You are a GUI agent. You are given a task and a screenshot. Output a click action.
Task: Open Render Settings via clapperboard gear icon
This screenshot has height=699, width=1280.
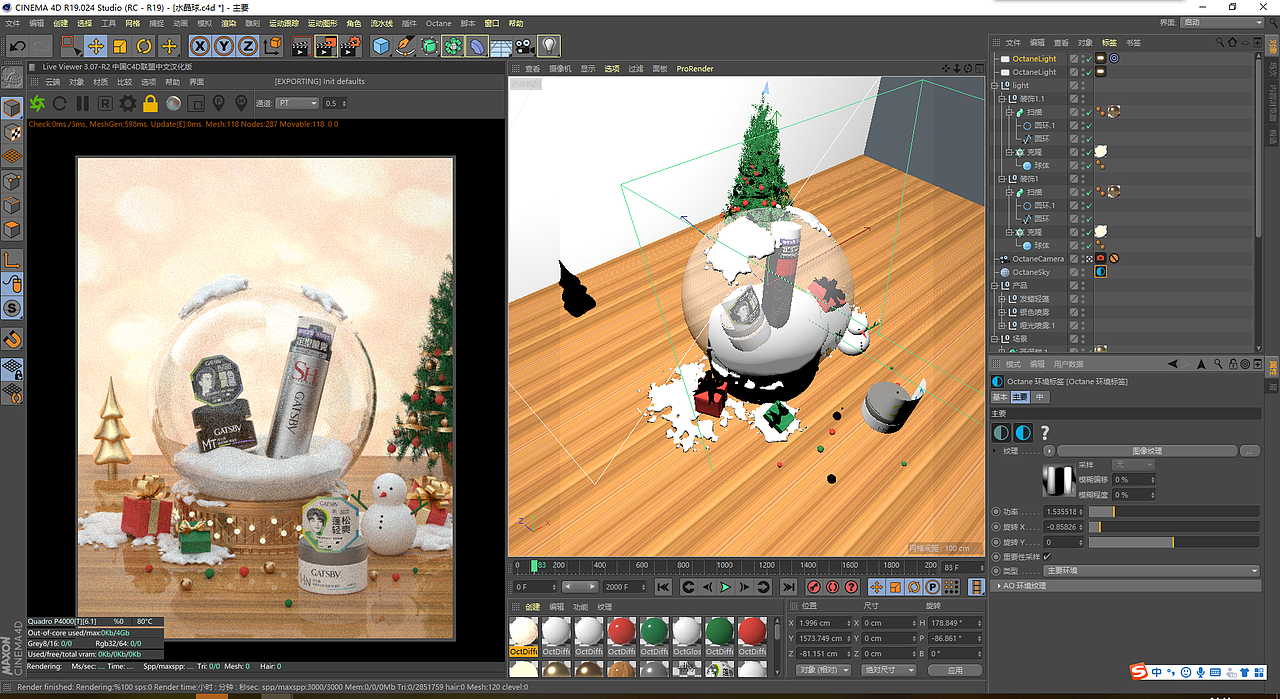pos(351,45)
